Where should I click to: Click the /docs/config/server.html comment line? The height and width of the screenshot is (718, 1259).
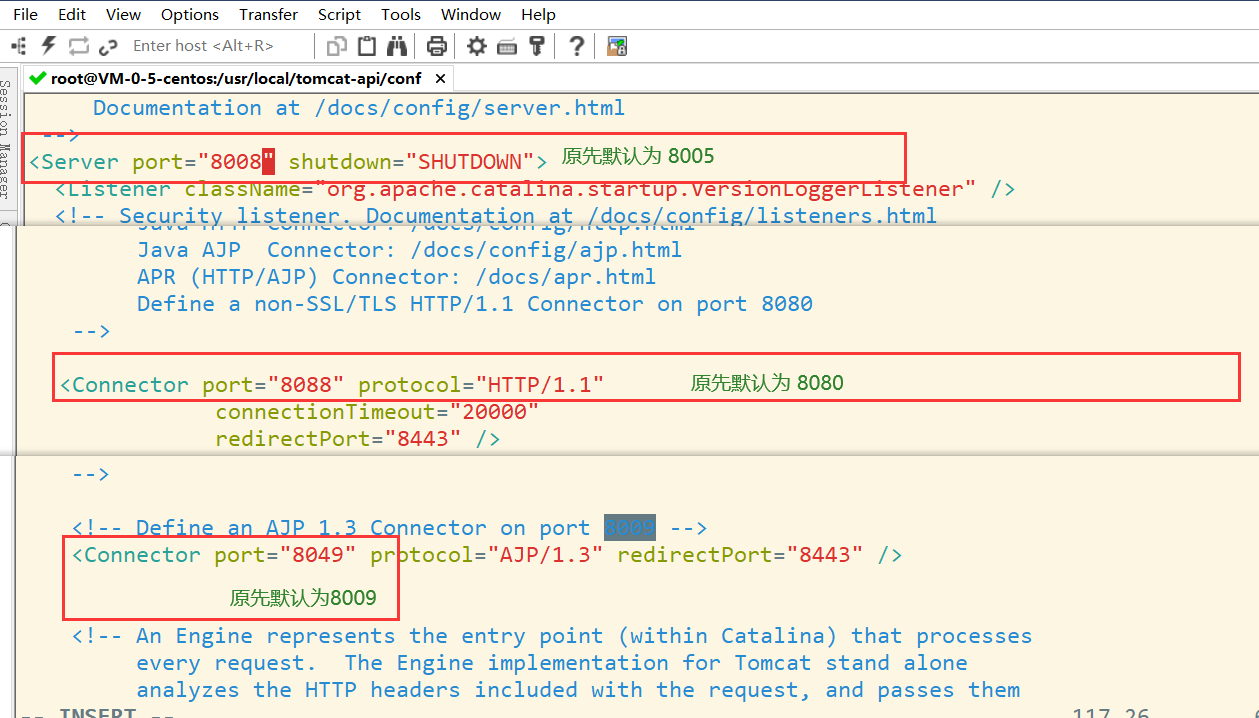(359, 107)
